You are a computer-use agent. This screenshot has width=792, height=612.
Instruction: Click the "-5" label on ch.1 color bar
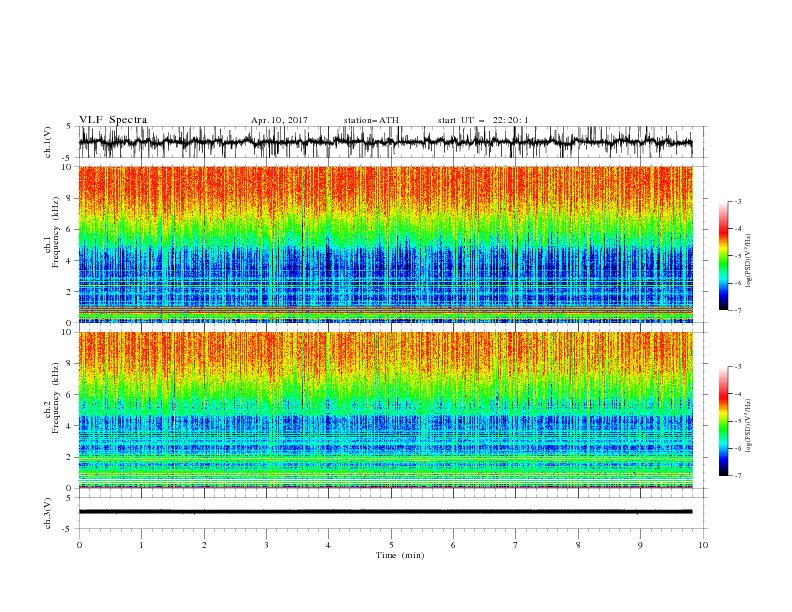(737, 256)
